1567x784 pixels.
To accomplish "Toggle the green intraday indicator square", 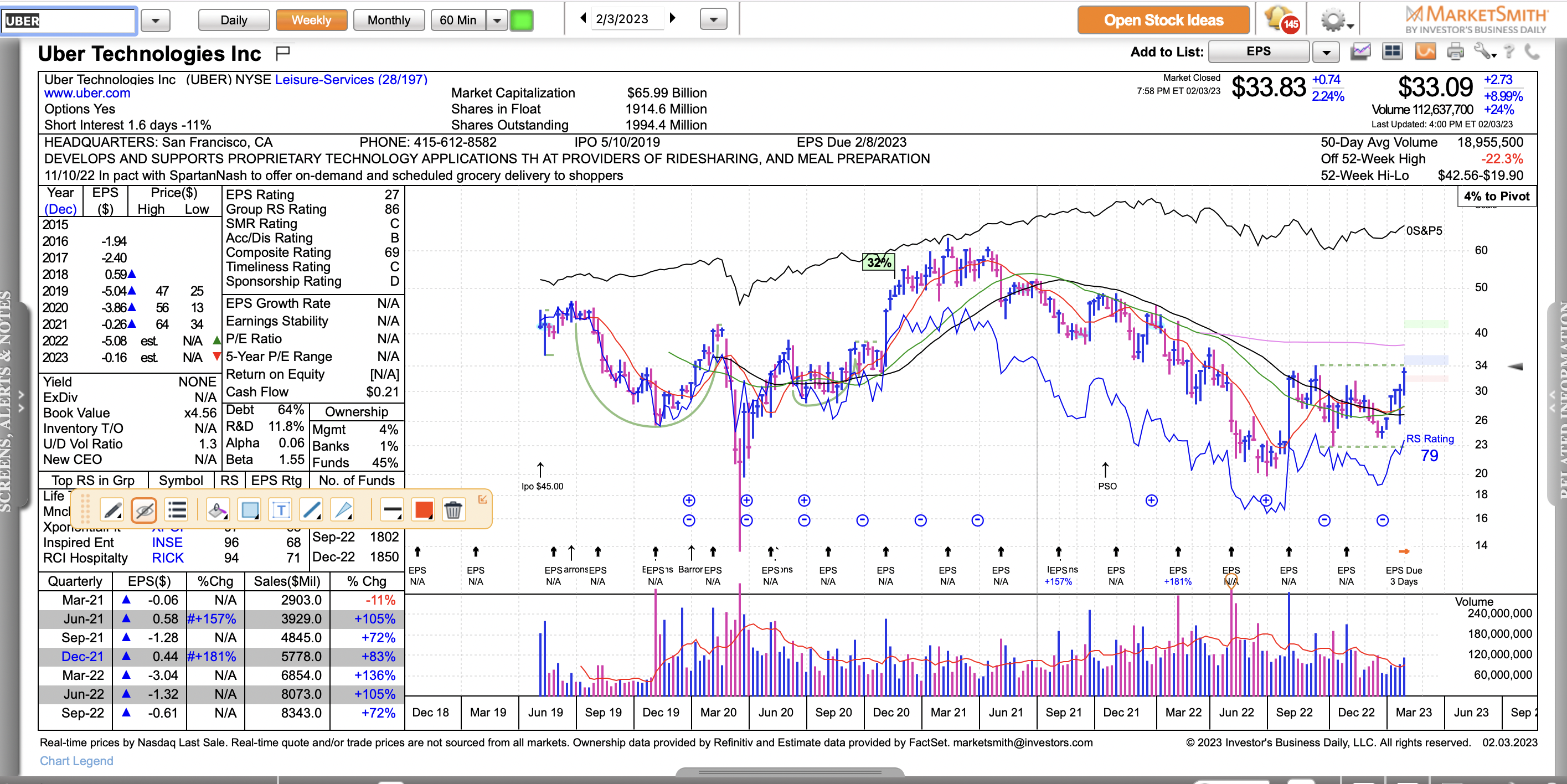I will pyautogui.click(x=522, y=20).
